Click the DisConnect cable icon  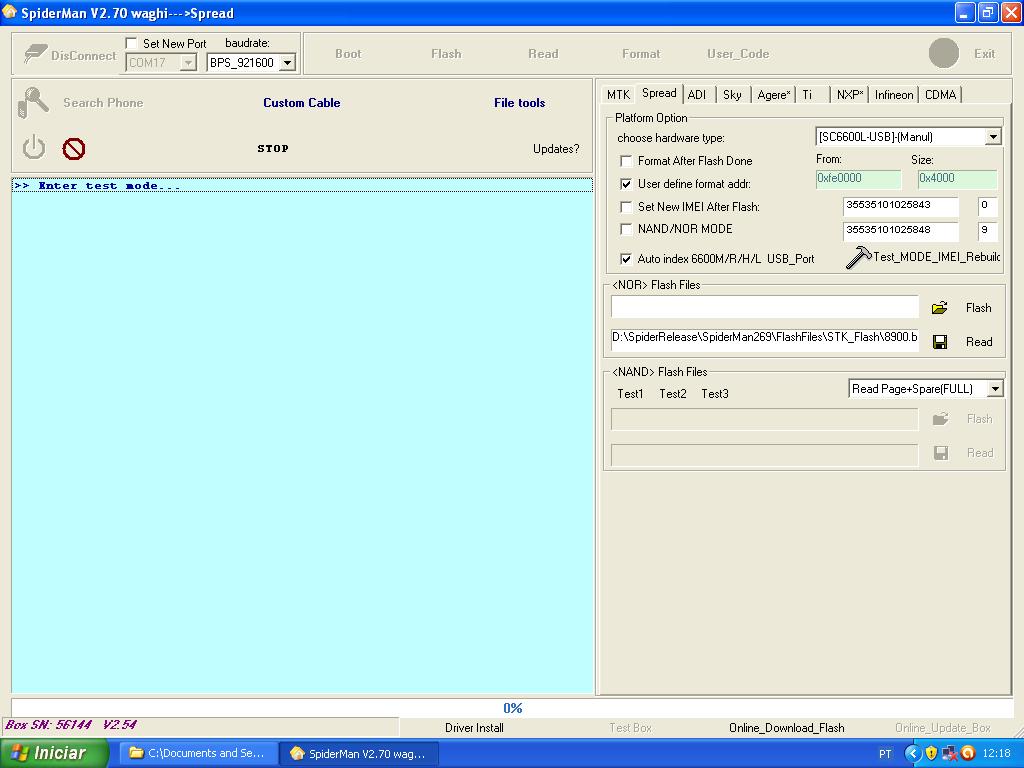click(x=36, y=55)
